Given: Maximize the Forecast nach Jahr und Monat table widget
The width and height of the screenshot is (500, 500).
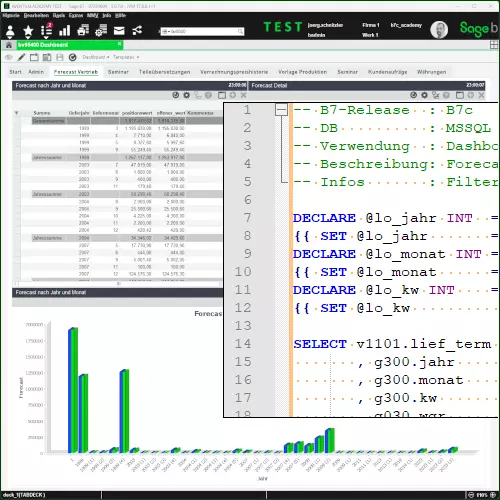Looking at the screenshot, I should (x=222, y=95).
